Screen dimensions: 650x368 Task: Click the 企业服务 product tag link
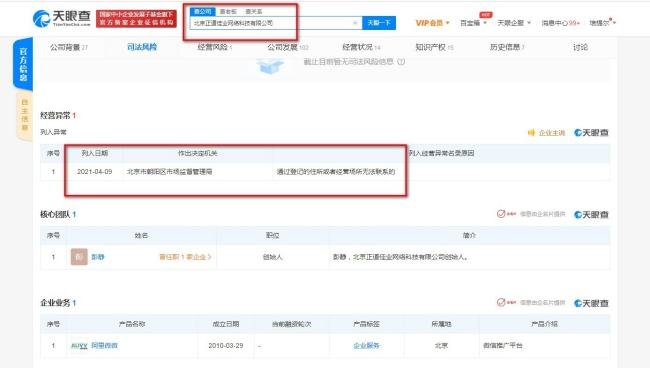(366, 346)
